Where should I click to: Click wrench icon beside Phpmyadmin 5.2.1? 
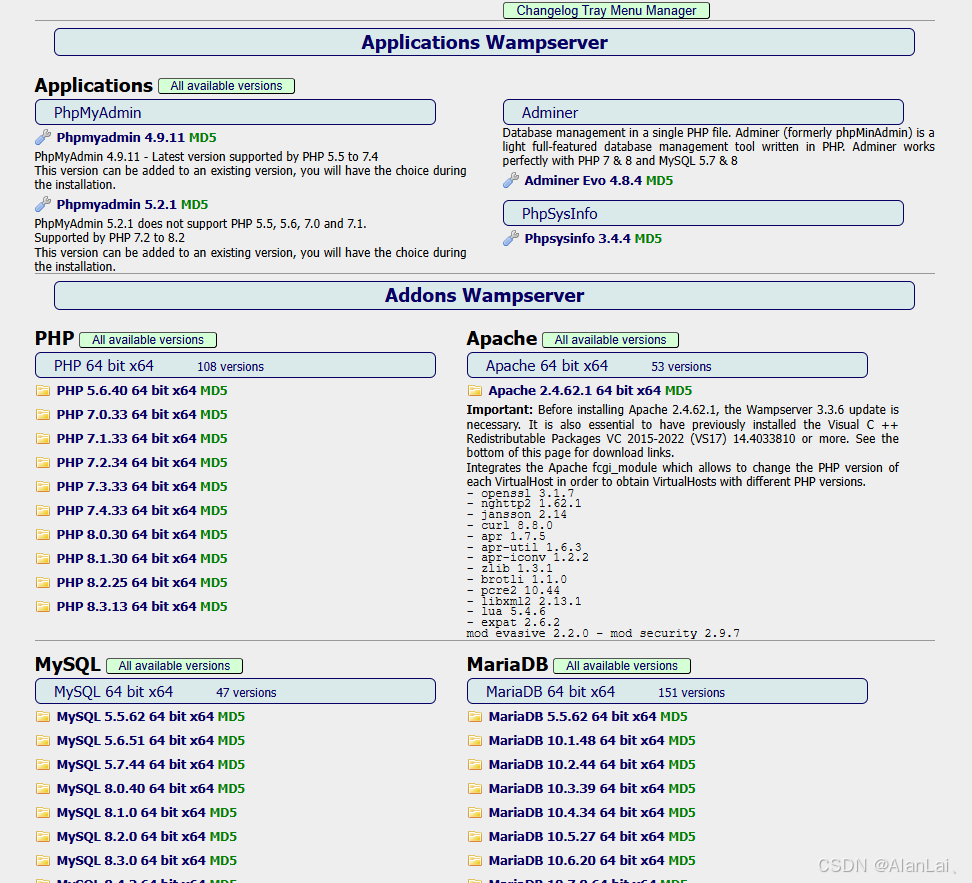(43, 204)
